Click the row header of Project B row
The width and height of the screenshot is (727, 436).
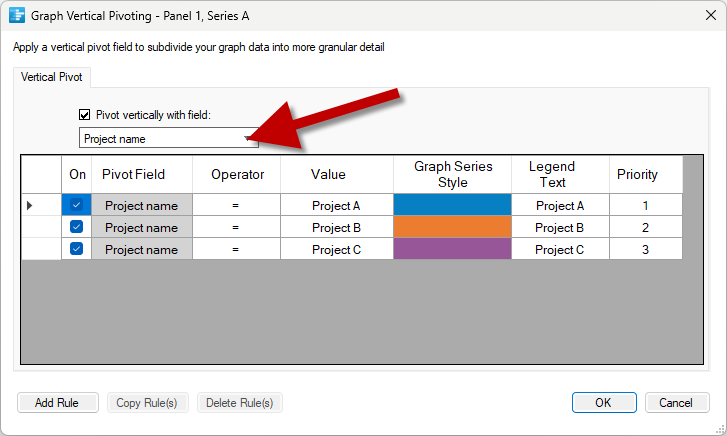(x=41, y=227)
